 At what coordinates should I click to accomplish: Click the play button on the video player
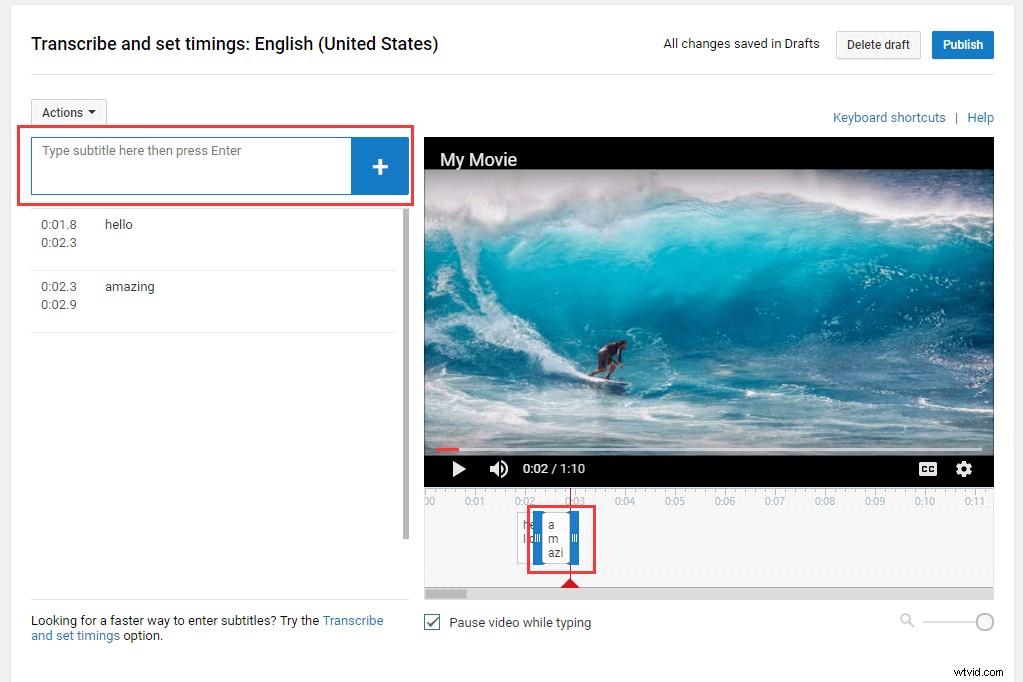pyautogui.click(x=459, y=468)
